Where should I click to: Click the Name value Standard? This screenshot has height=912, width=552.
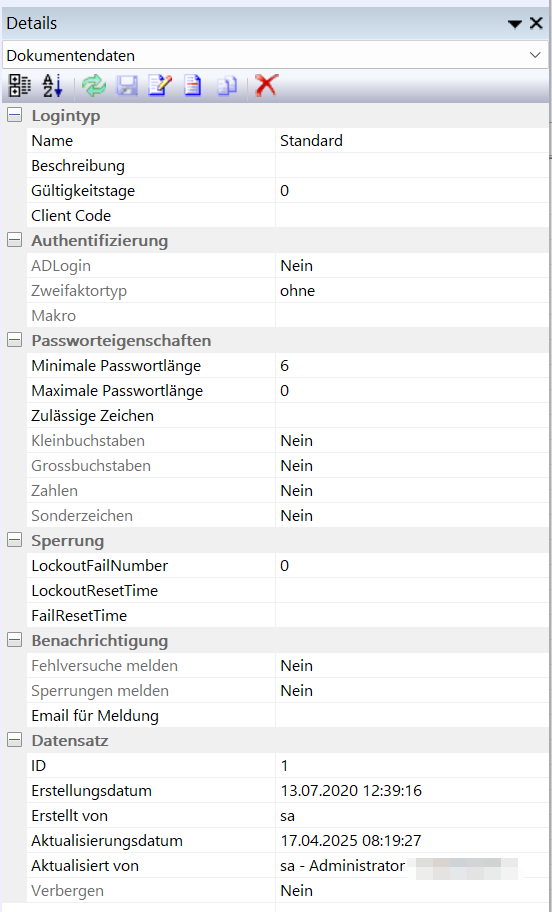click(x=311, y=141)
